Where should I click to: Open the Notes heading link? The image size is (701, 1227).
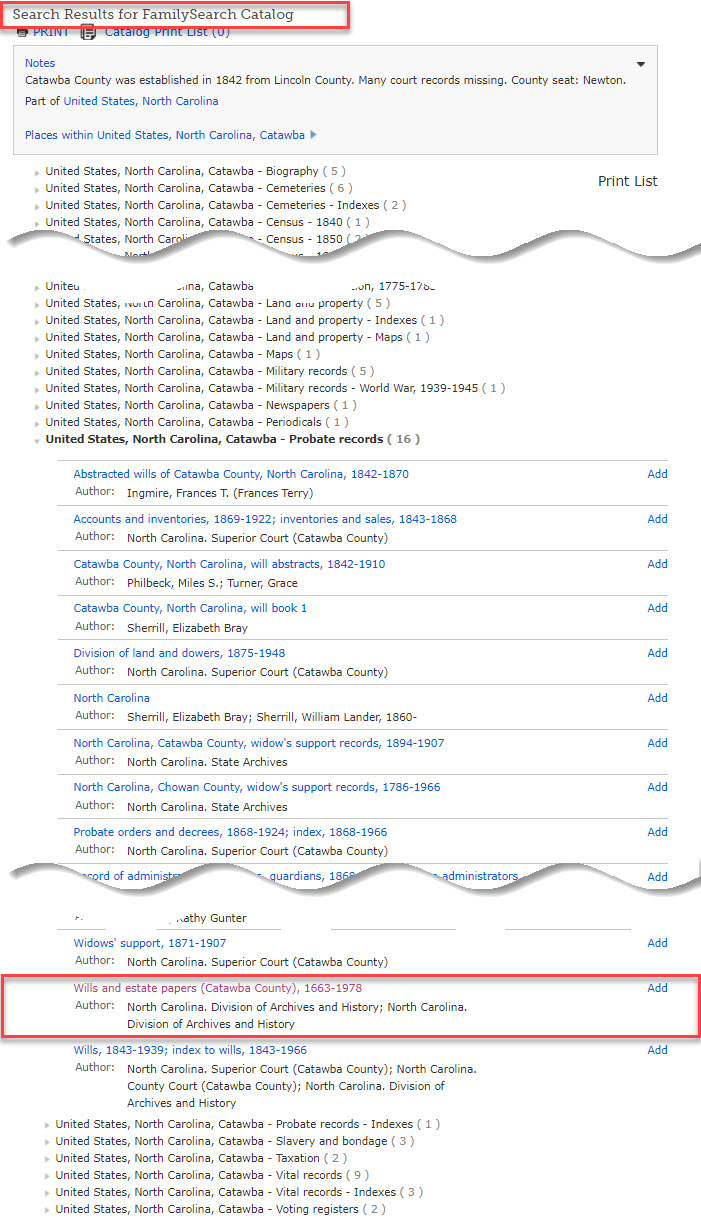coord(40,63)
